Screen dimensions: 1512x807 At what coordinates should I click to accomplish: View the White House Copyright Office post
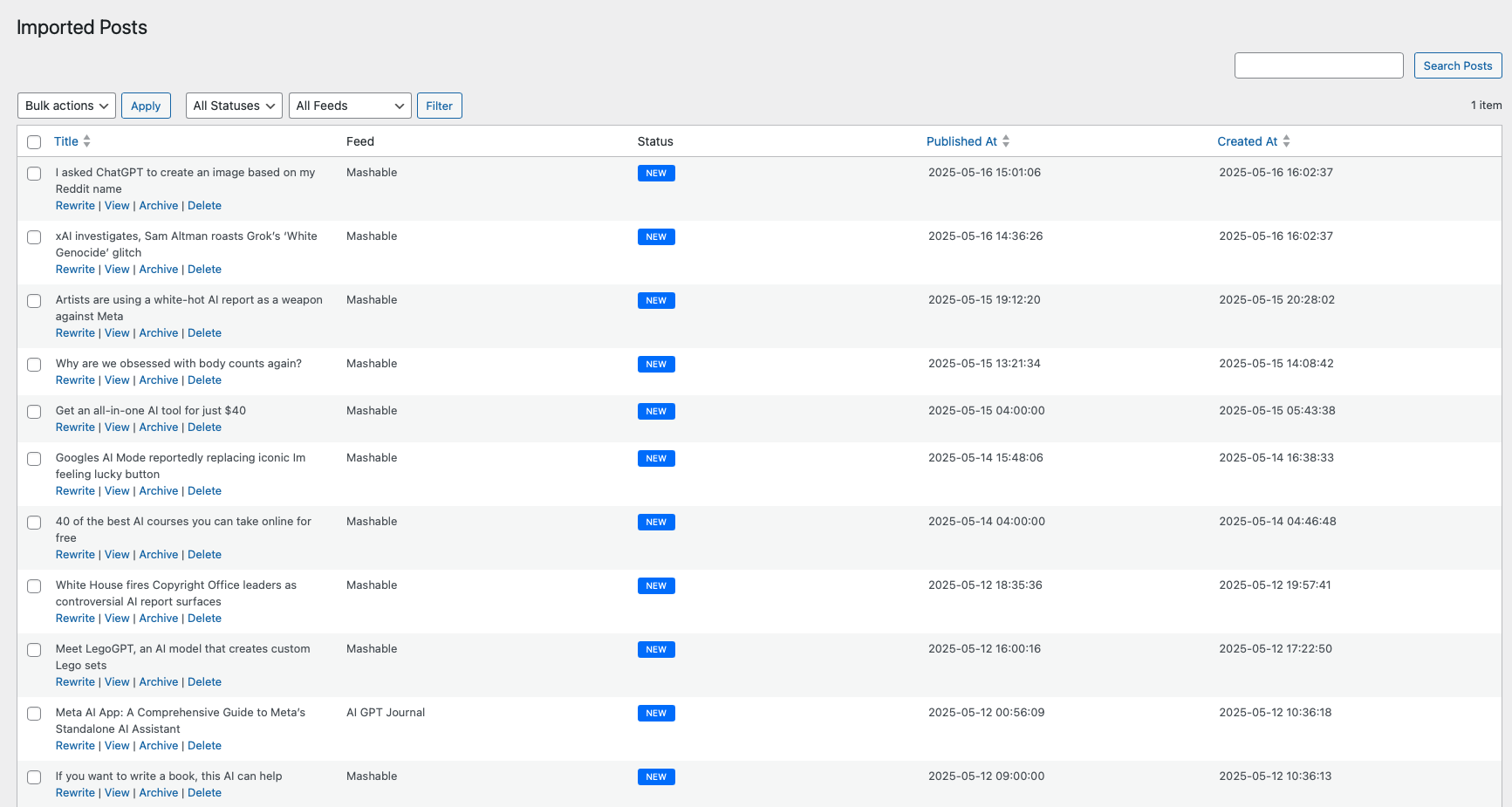[x=117, y=619]
